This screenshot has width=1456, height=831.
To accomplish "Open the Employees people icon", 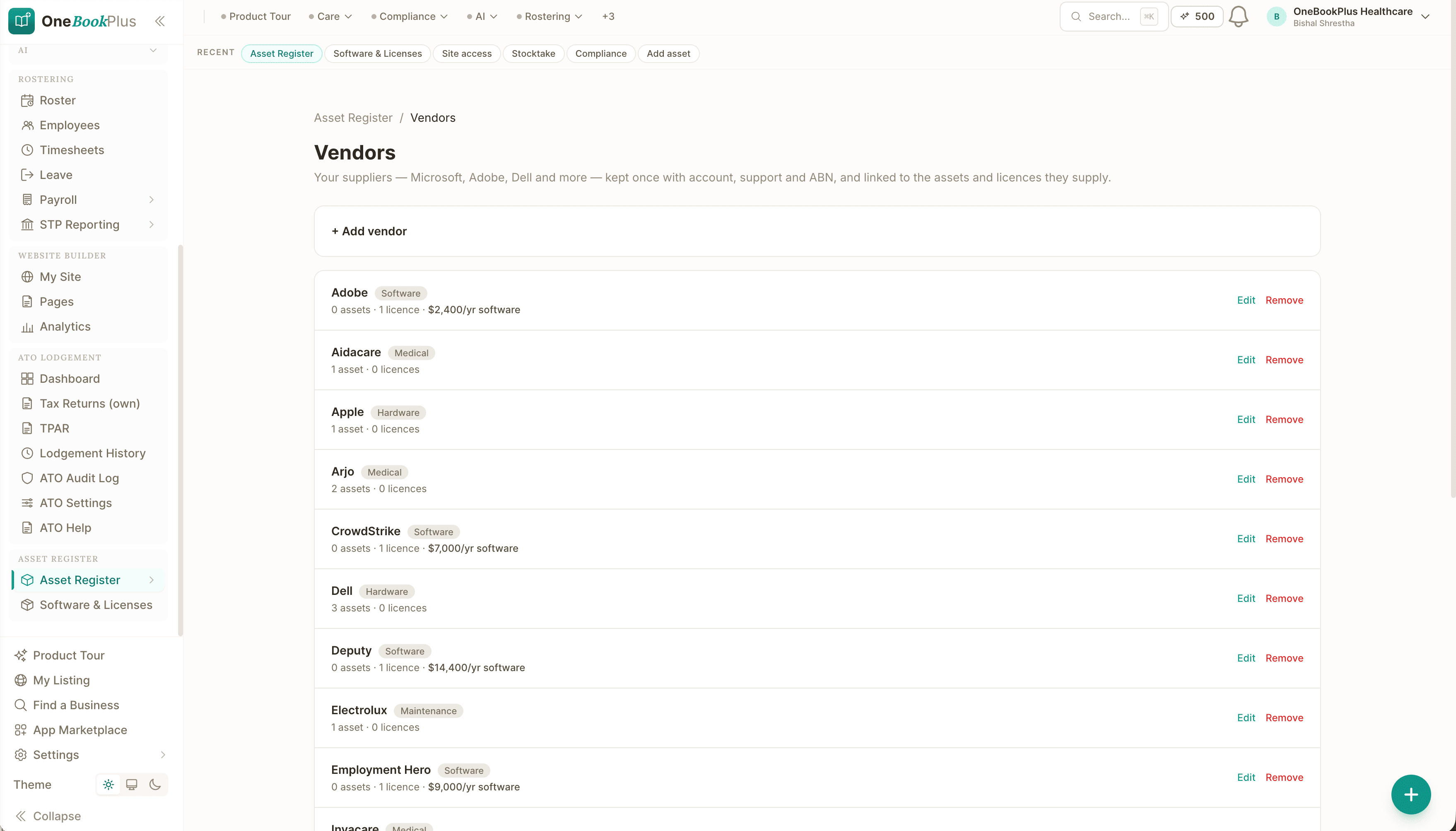I will coord(27,125).
